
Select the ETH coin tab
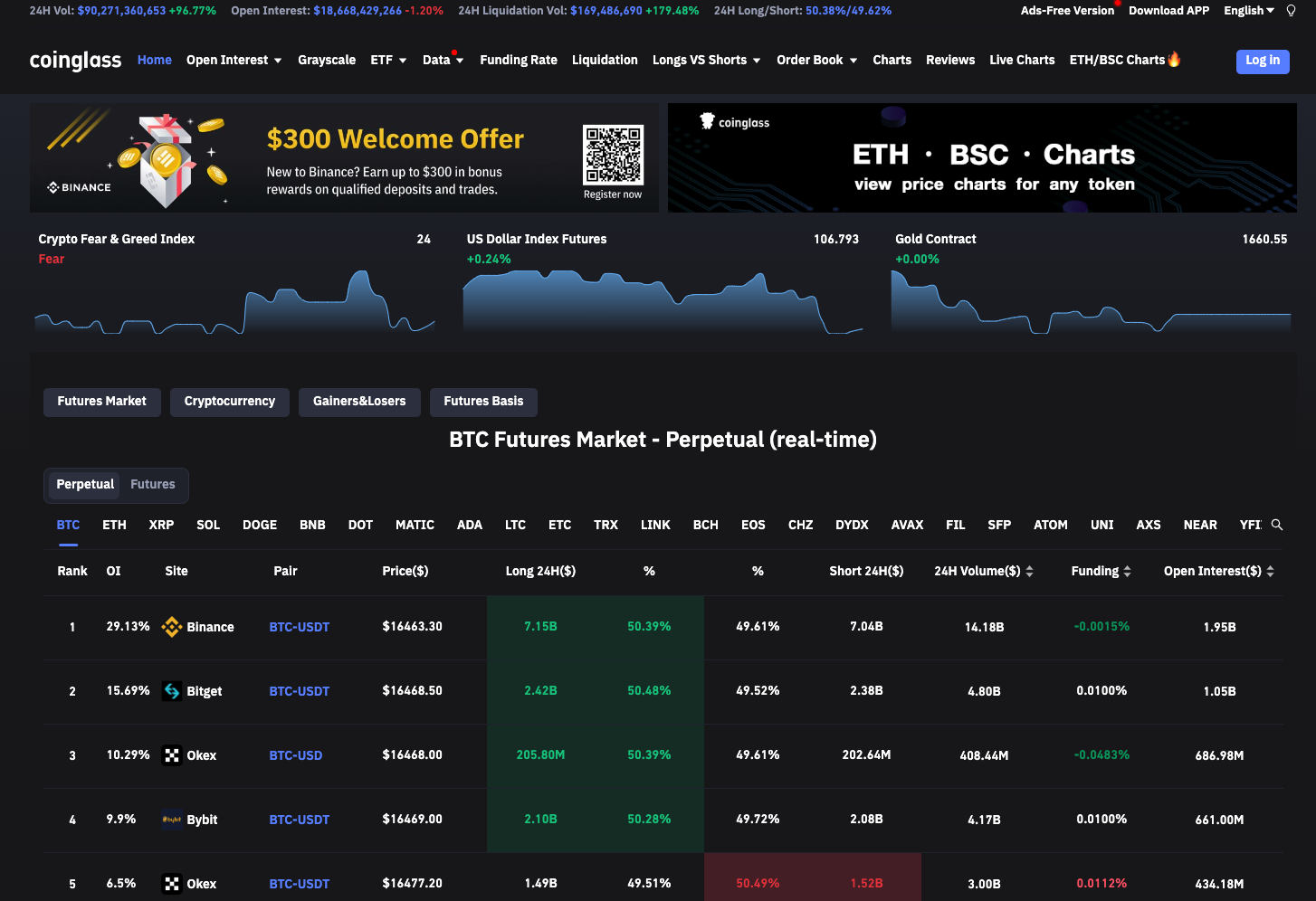tap(114, 526)
